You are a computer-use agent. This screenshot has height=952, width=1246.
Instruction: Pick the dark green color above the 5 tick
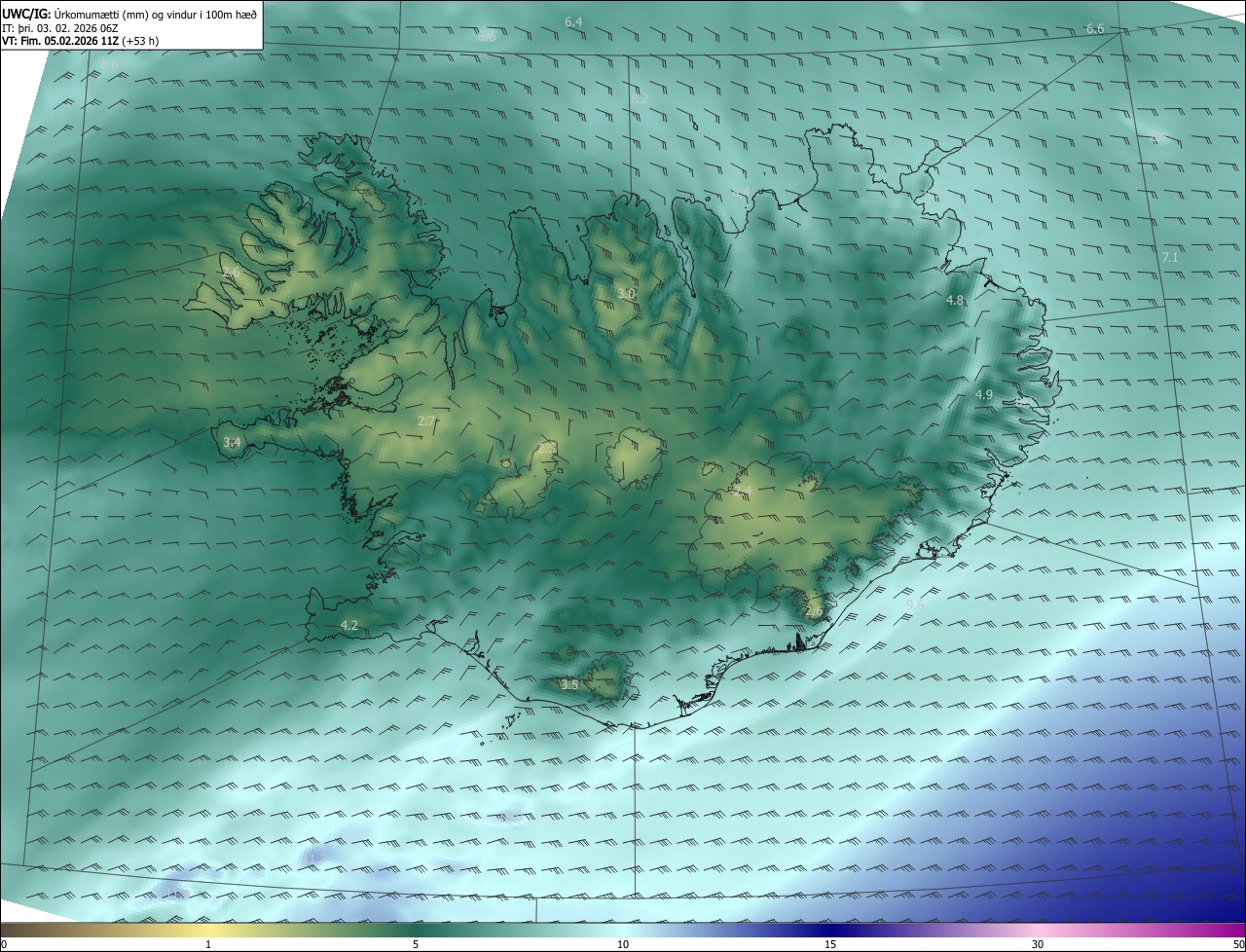tap(416, 930)
